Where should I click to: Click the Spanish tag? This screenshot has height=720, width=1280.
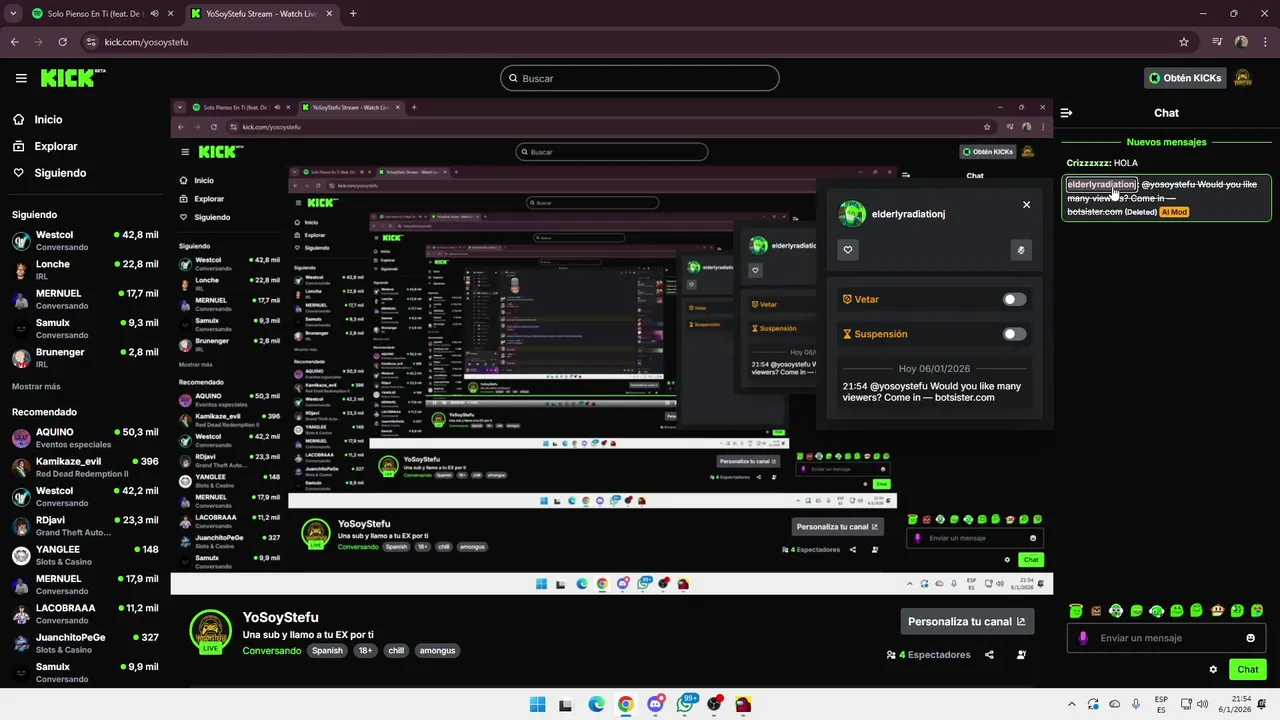point(327,651)
